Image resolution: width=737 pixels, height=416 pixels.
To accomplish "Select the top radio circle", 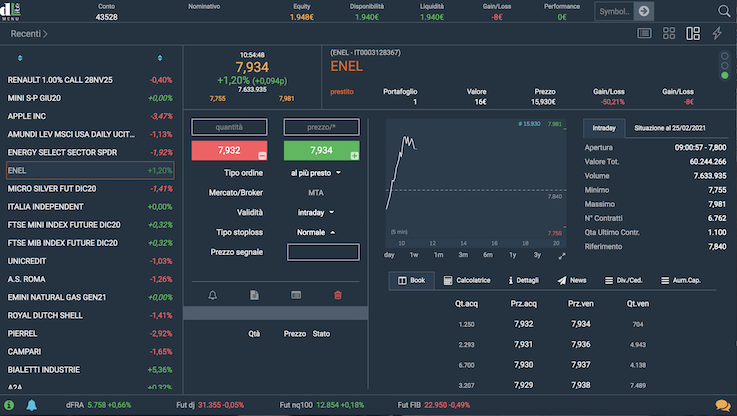I will click(x=724, y=56).
